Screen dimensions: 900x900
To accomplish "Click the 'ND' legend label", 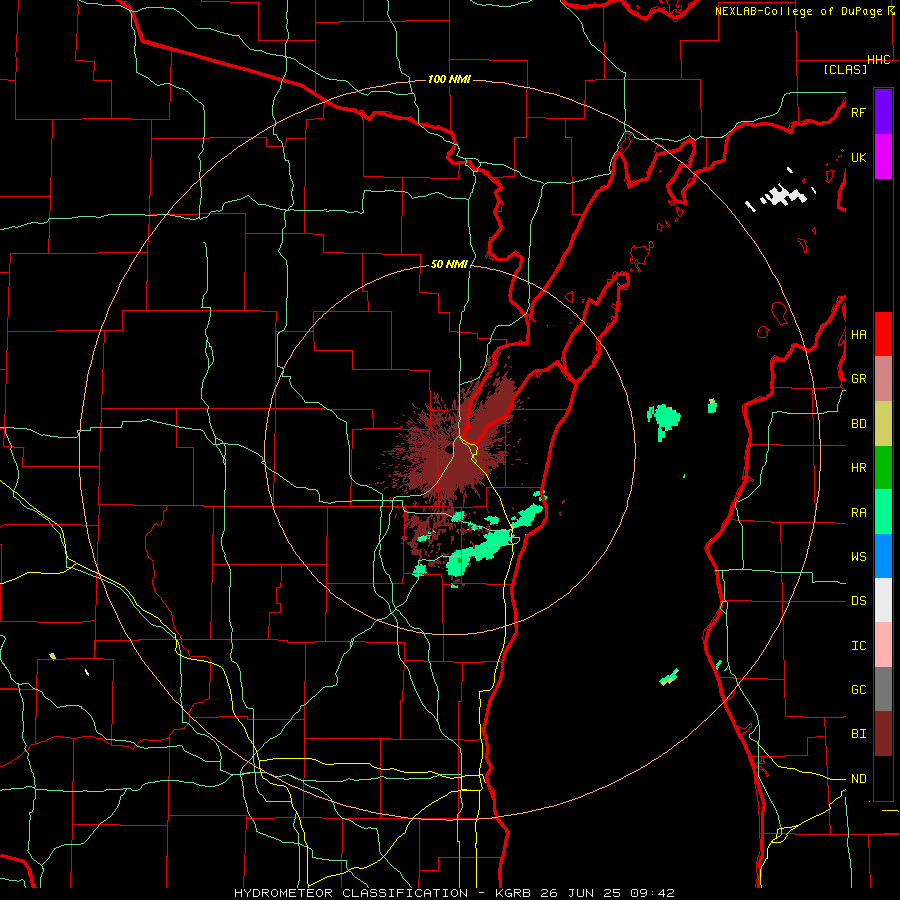I will (x=858, y=779).
